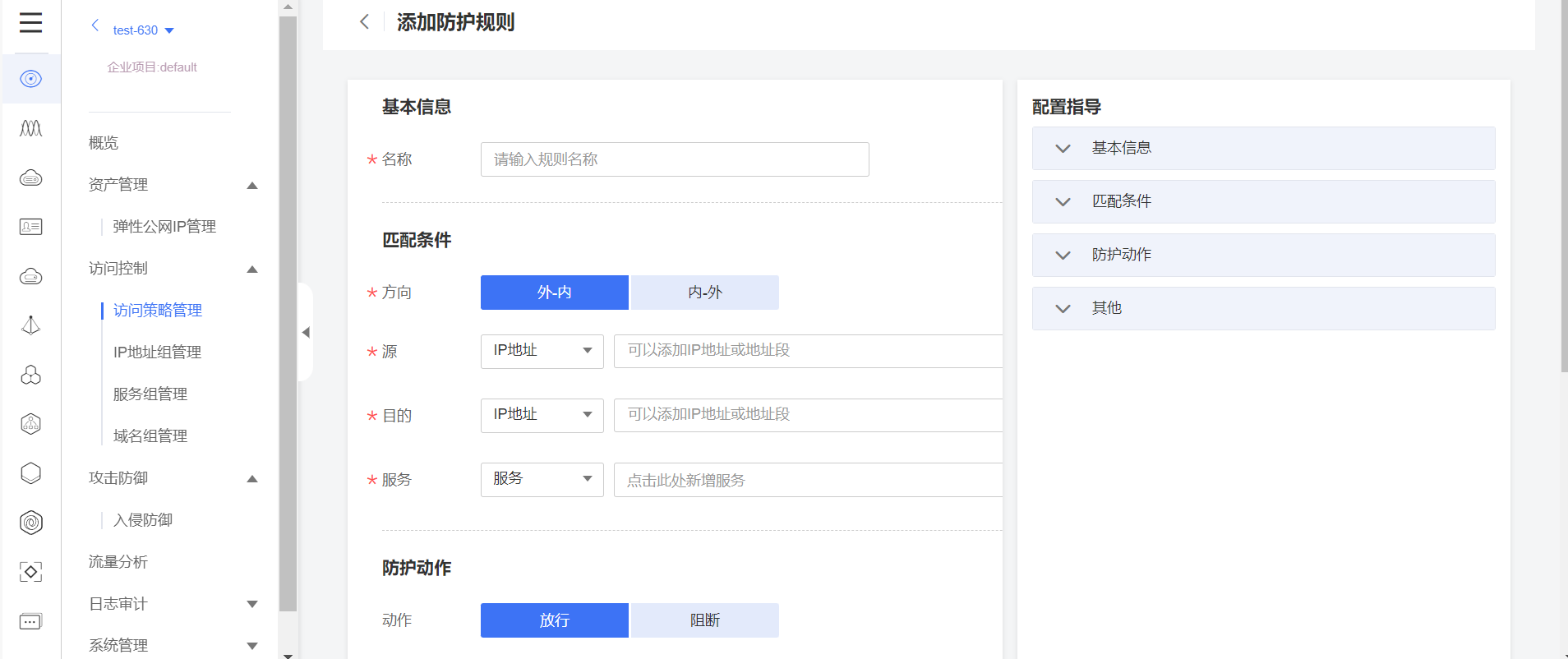Click the rule name input field
Image resolution: width=1568 pixels, height=659 pixels.
674,159
